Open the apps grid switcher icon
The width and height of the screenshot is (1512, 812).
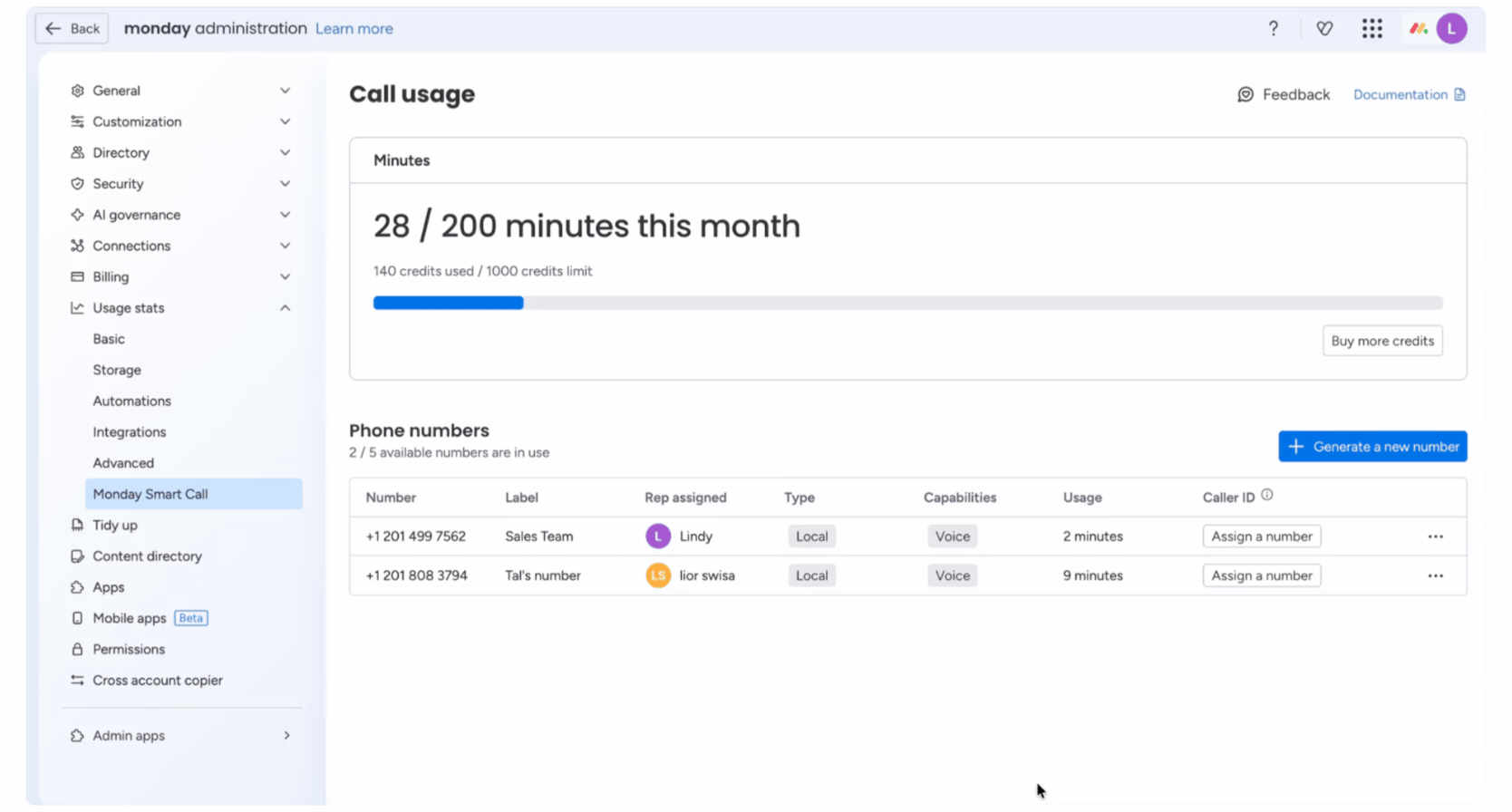click(1372, 29)
